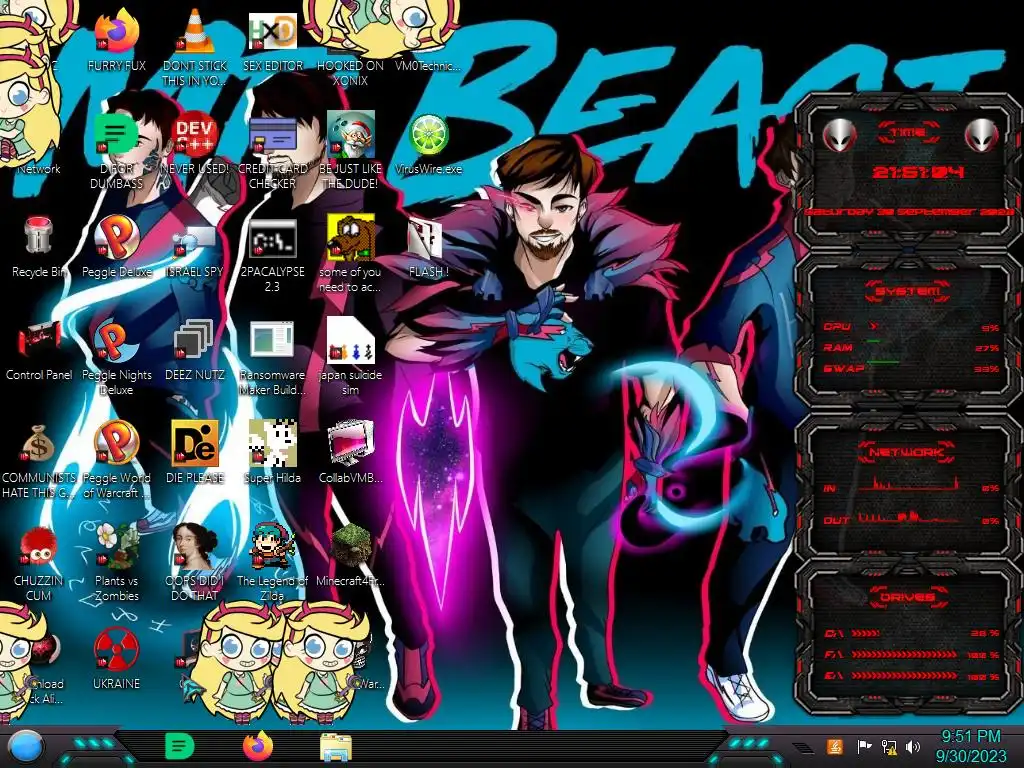Open the Action Center flag tray icon

[864, 747]
